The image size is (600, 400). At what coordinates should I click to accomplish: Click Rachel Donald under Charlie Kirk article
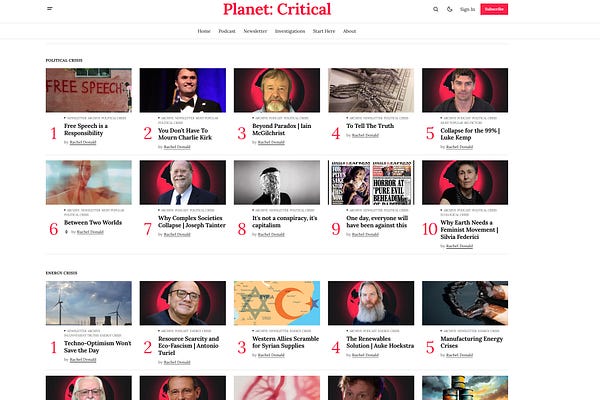[177, 147]
